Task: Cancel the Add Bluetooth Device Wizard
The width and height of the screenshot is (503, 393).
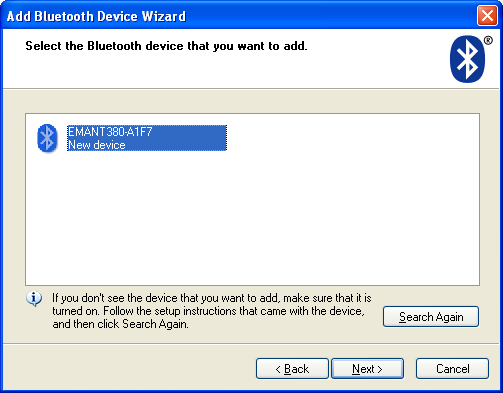Action: 452,369
